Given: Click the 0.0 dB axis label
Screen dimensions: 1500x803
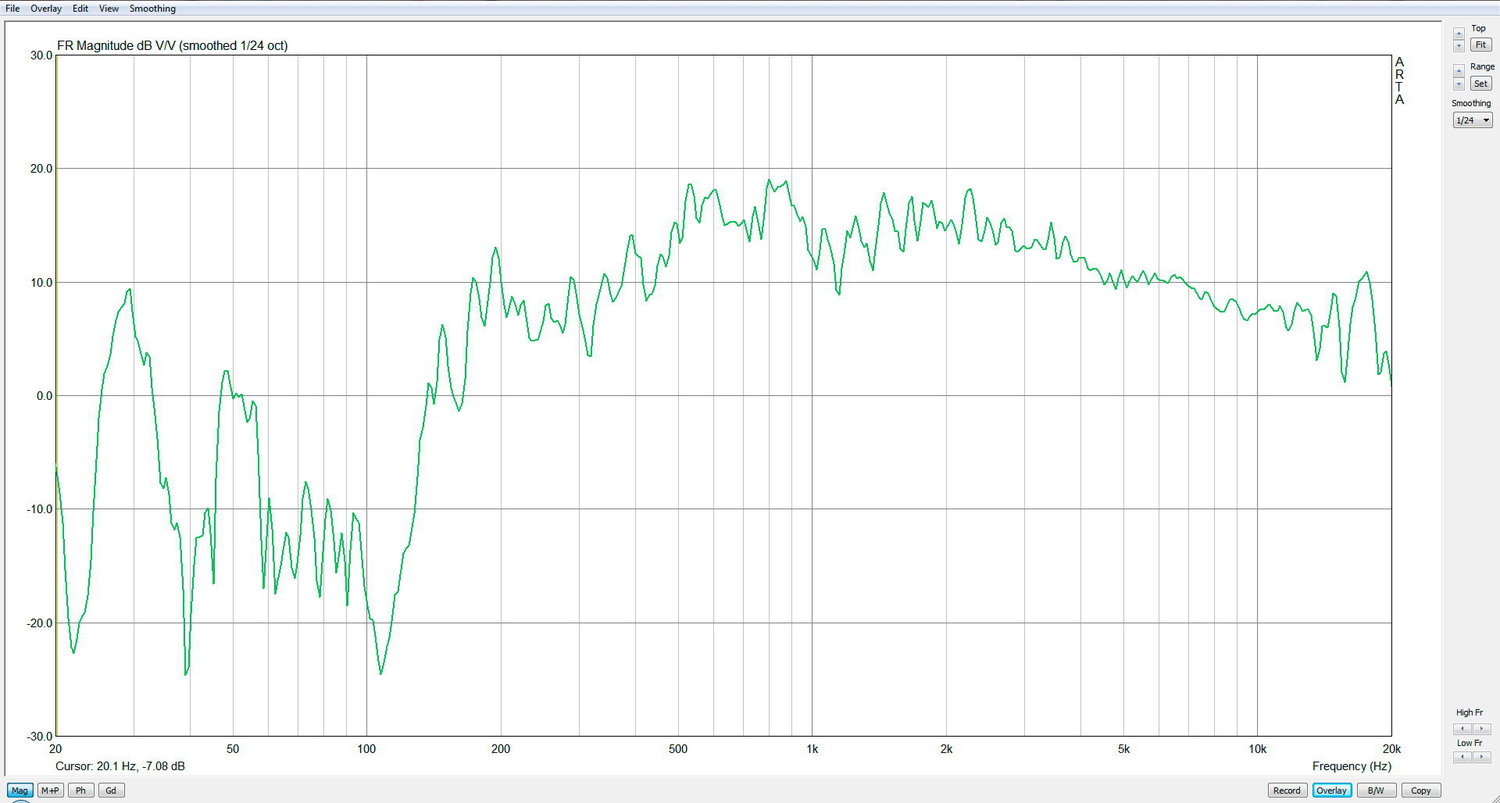Looking at the screenshot, I should coord(44,396).
